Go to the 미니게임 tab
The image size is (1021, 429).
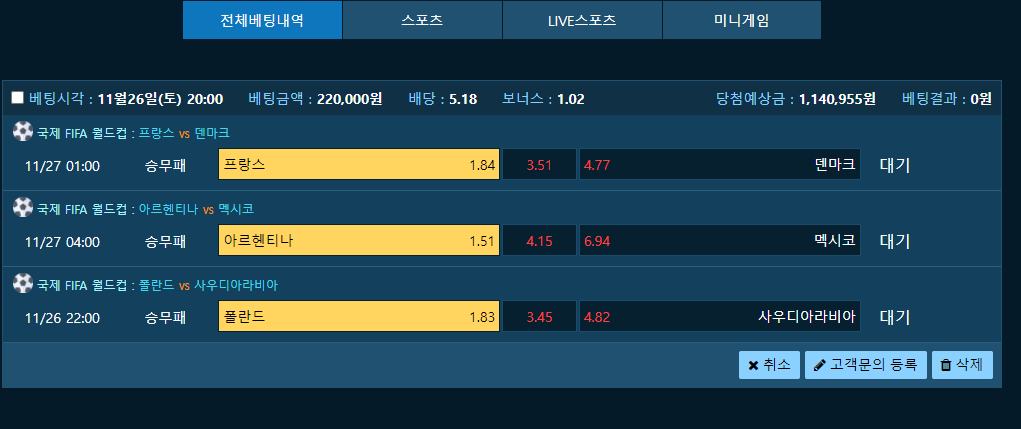742,20
